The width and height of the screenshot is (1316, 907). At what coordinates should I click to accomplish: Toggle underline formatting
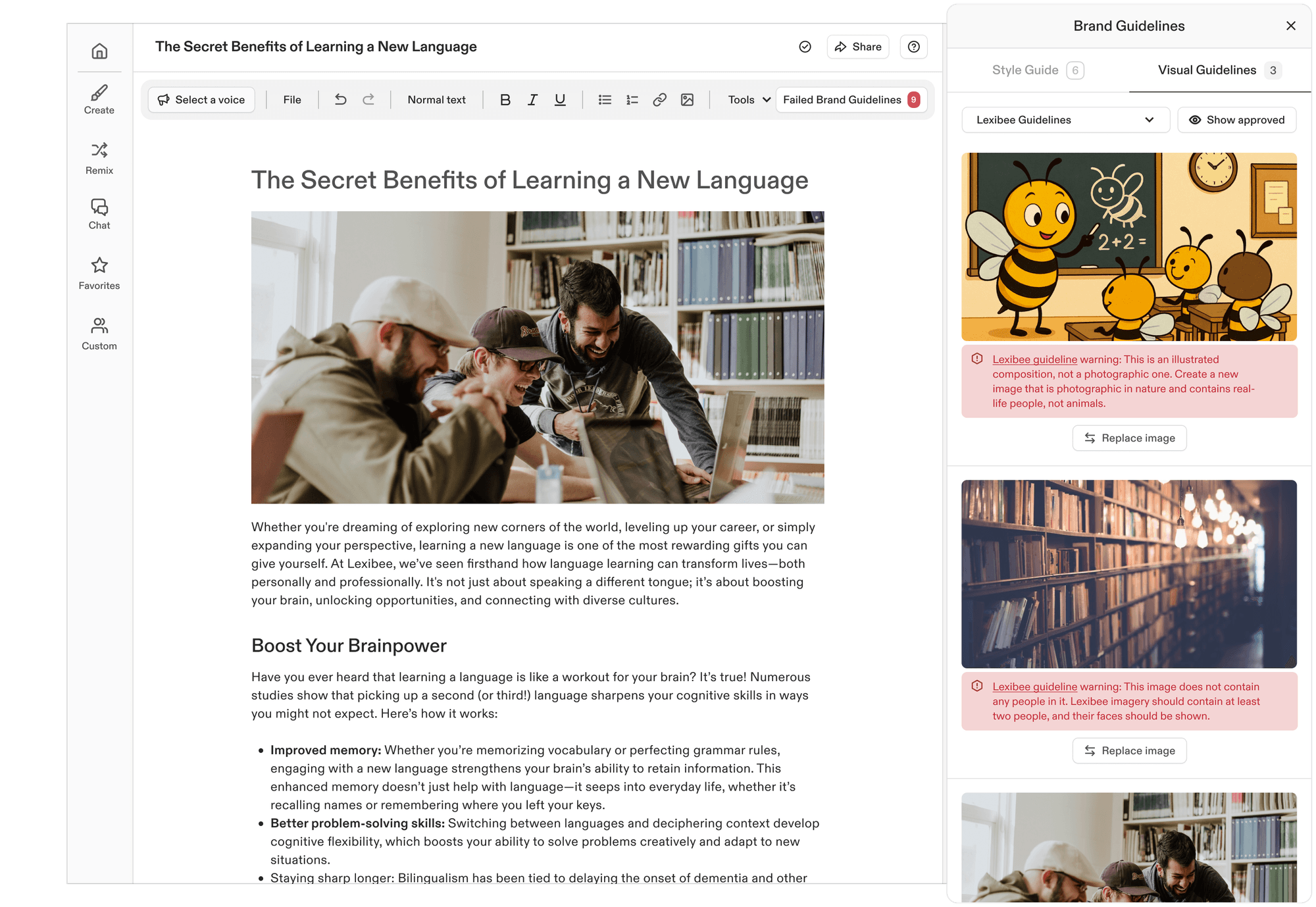point(559,99)
